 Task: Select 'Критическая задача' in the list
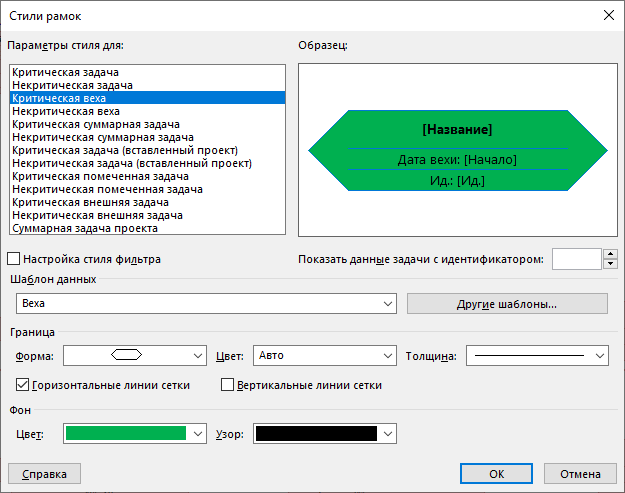(x=147, y=72)
